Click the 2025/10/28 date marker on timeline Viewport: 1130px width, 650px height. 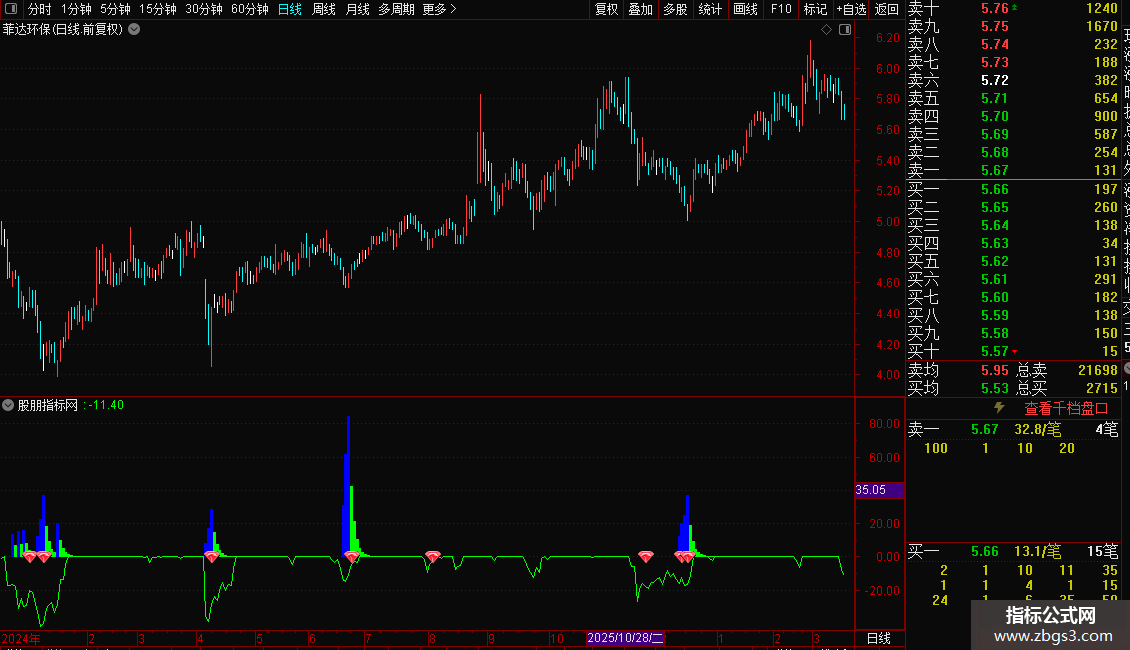tap(626, 638)
